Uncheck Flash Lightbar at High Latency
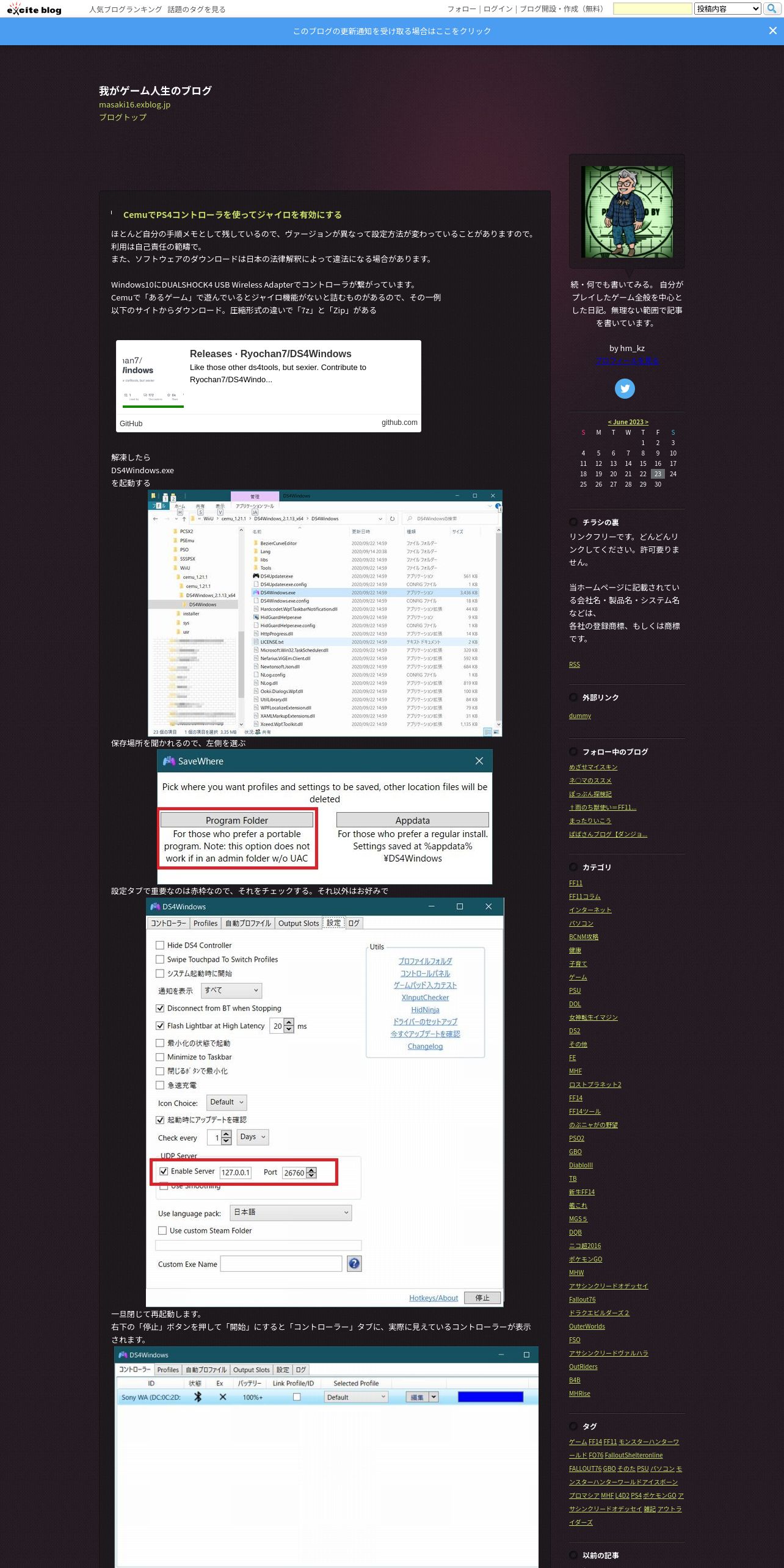Viewport: 784px width, 1568px height. 160,1026
